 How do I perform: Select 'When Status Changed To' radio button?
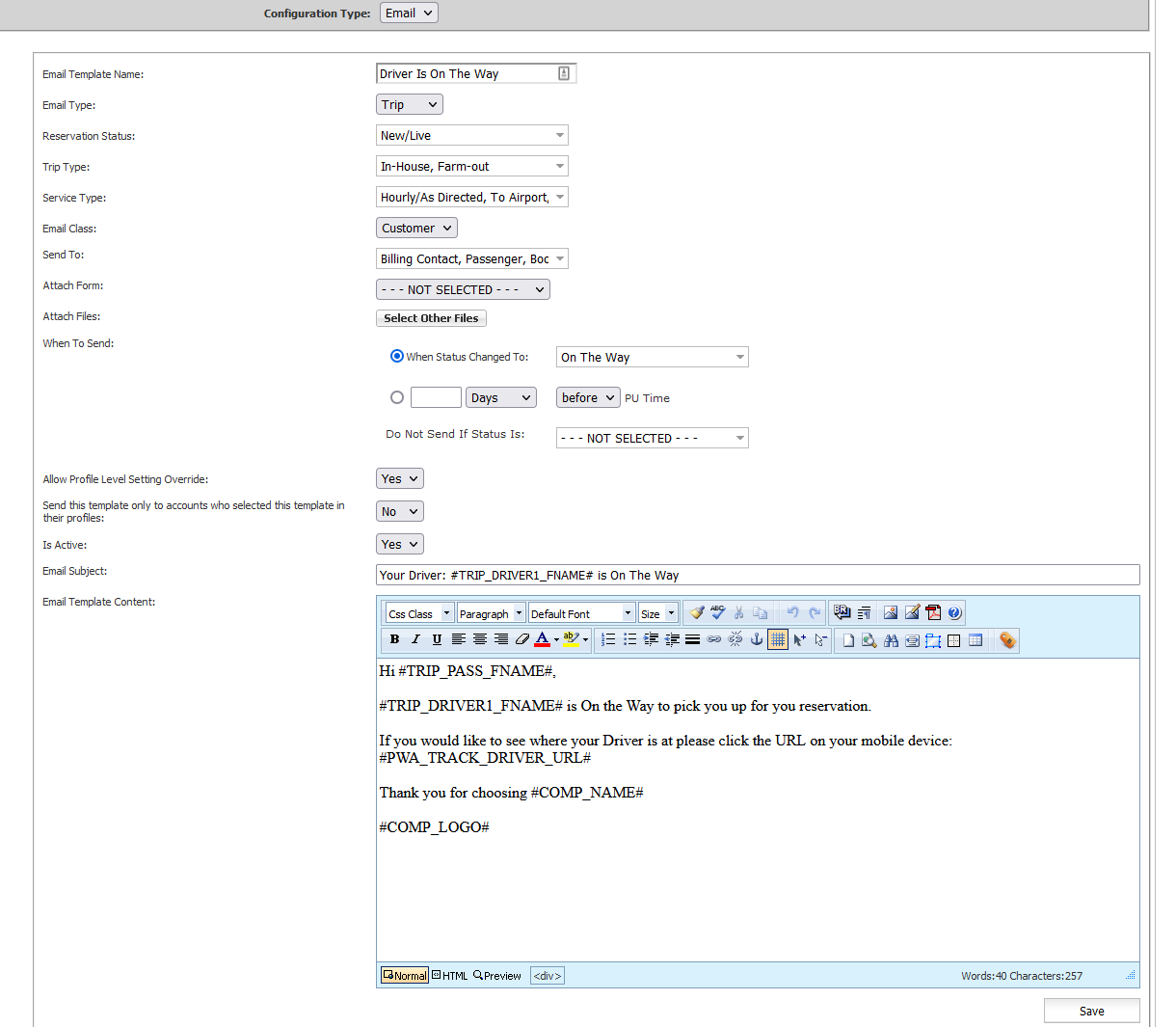(397, 356)
